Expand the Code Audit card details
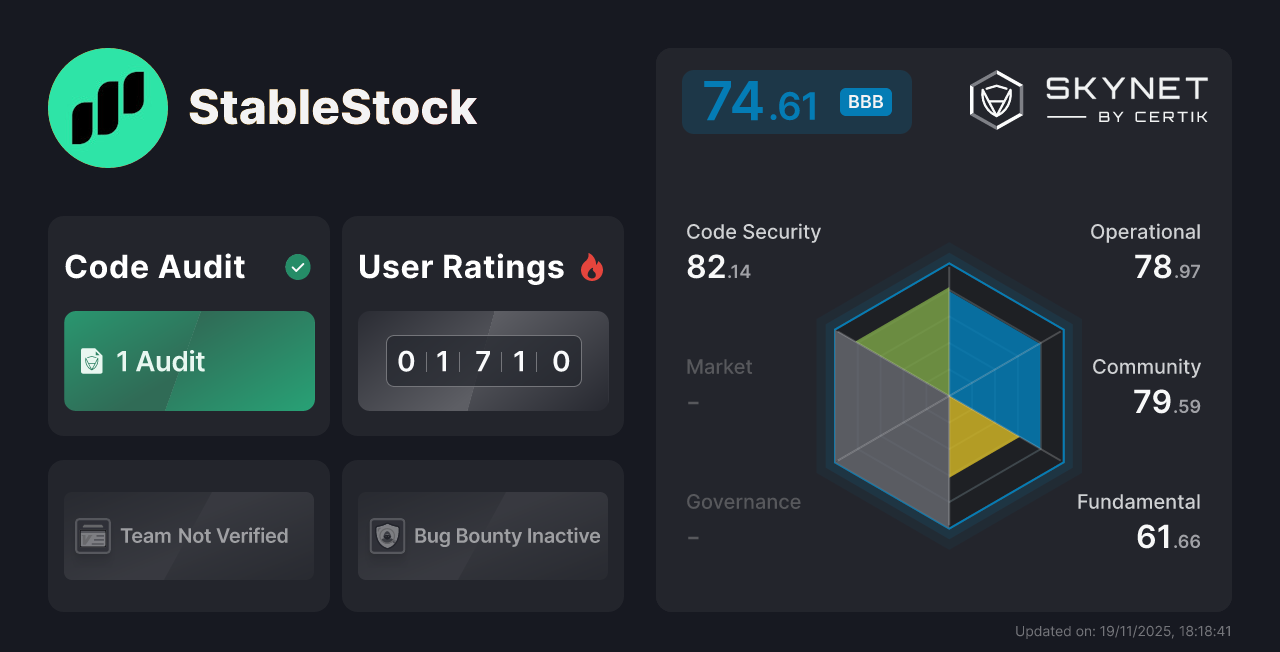Viewport: 1280px width, 652px height. [188, 325]
